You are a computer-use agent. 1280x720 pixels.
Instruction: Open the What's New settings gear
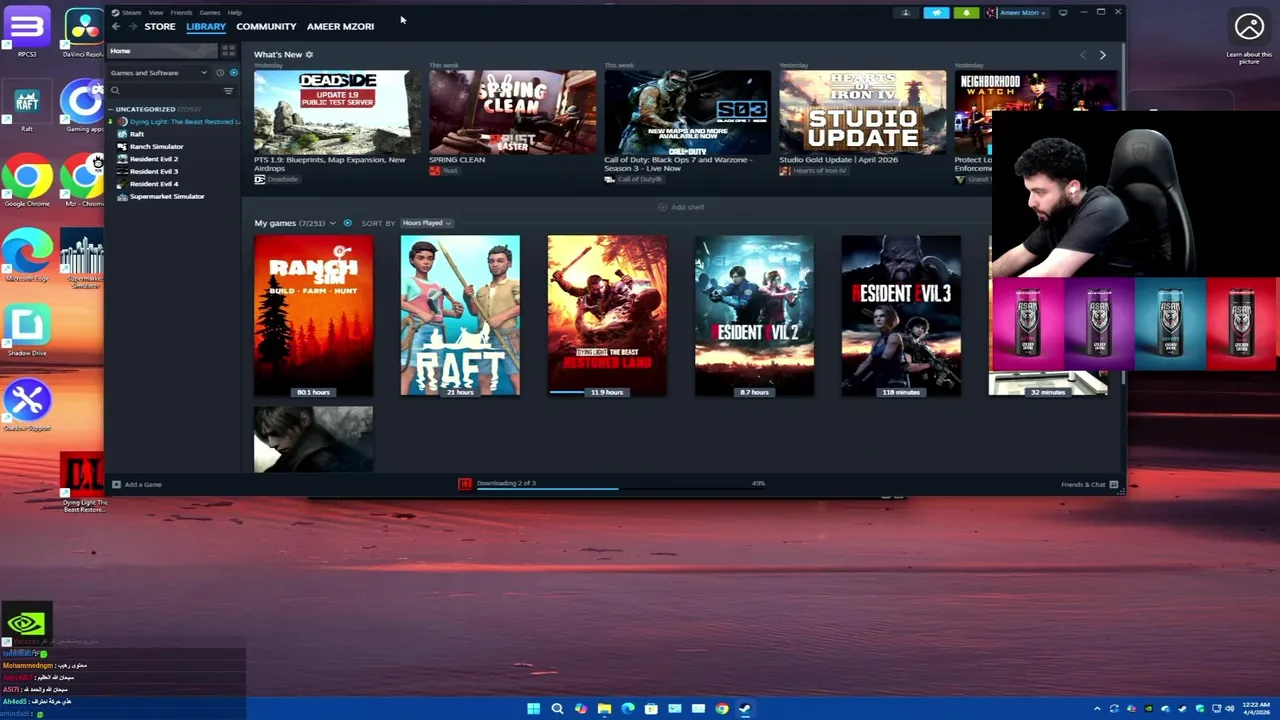[x=309, y=55]
